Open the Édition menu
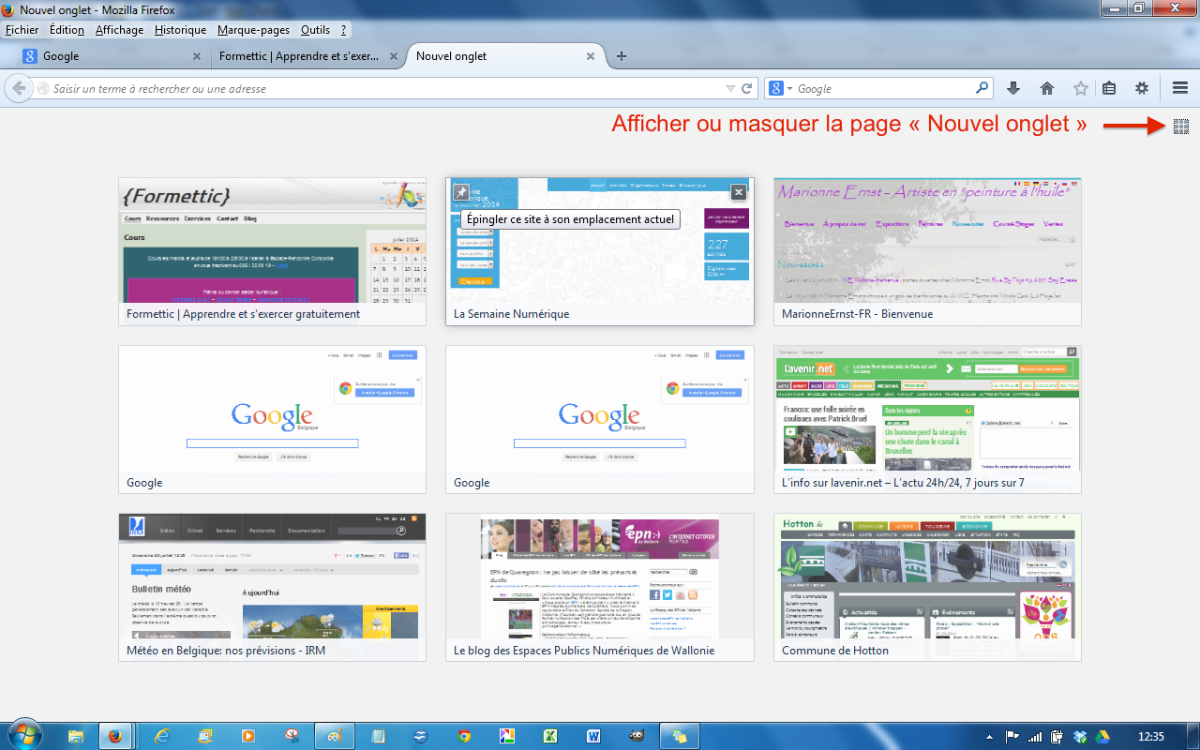 (x=67, y=30)
